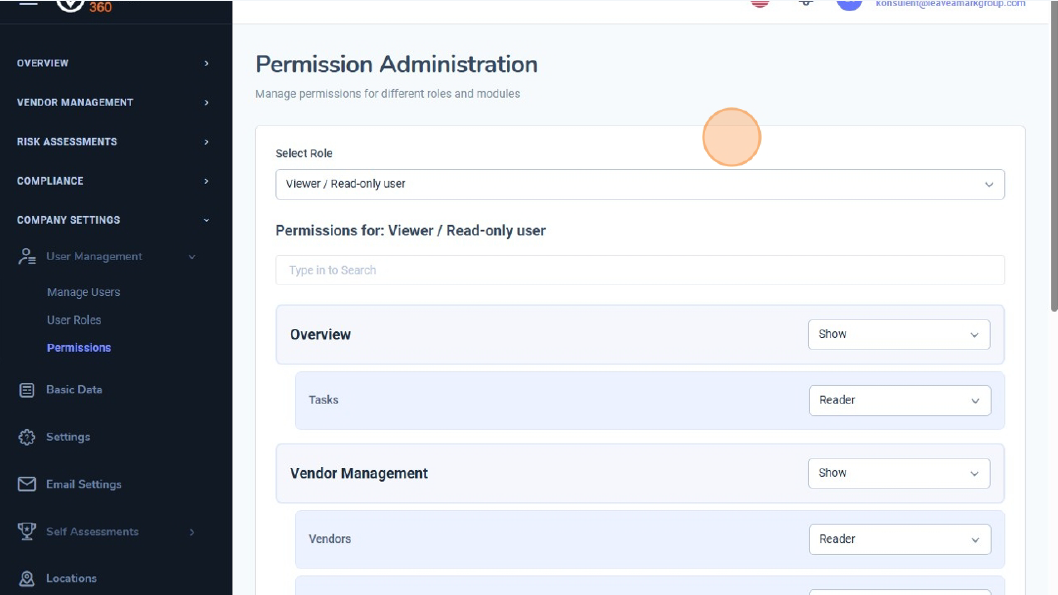Change the Vendors Reader permission dropdown
This screenshot has height=595, width=1058.
click(x=898, y=539)
